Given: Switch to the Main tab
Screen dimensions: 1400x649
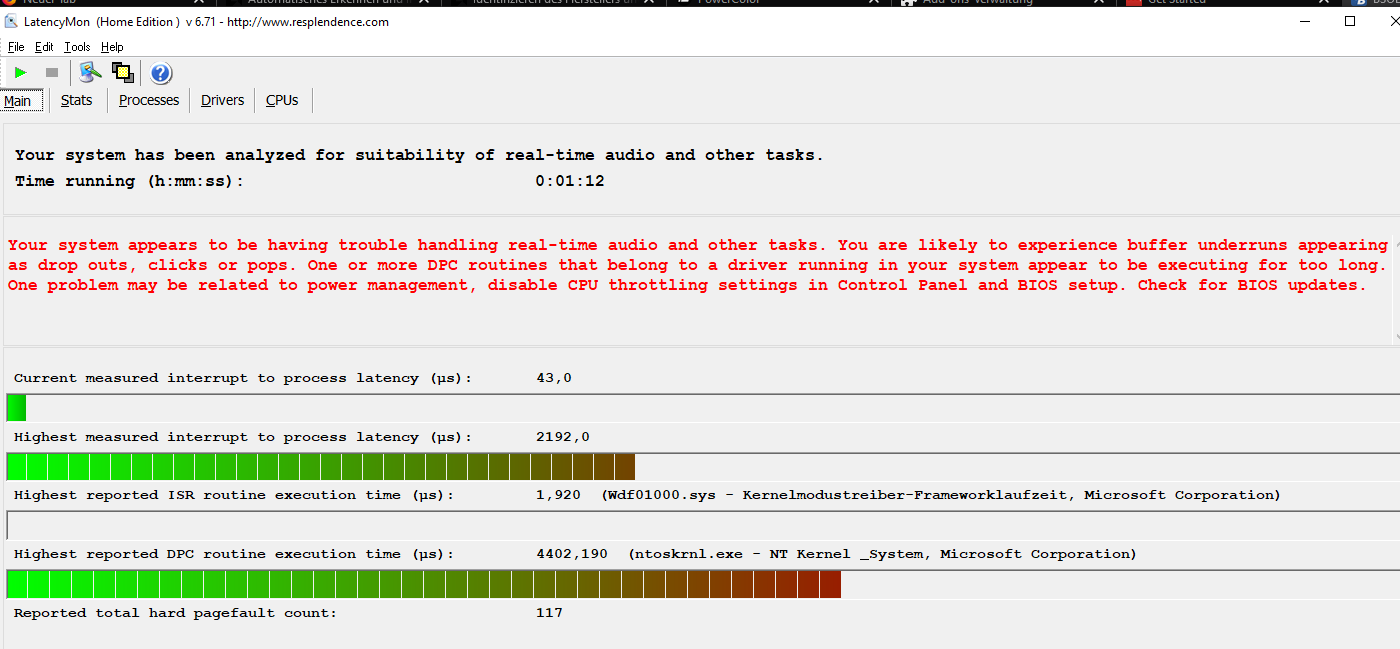Looking at the screenshot, I should click(18, 101).
